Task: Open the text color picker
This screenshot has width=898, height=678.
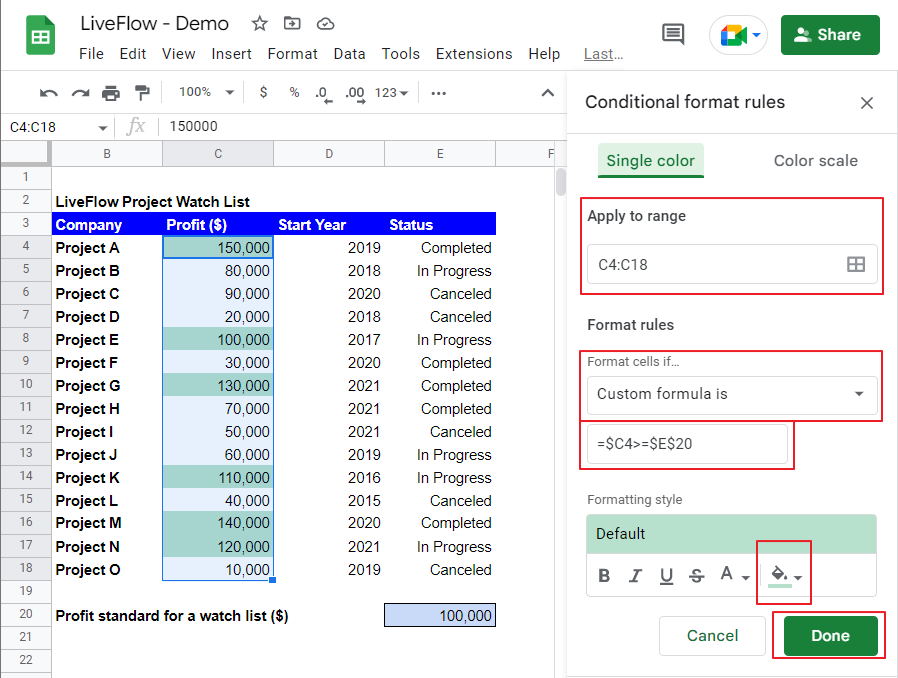Action: click(735, 575)
